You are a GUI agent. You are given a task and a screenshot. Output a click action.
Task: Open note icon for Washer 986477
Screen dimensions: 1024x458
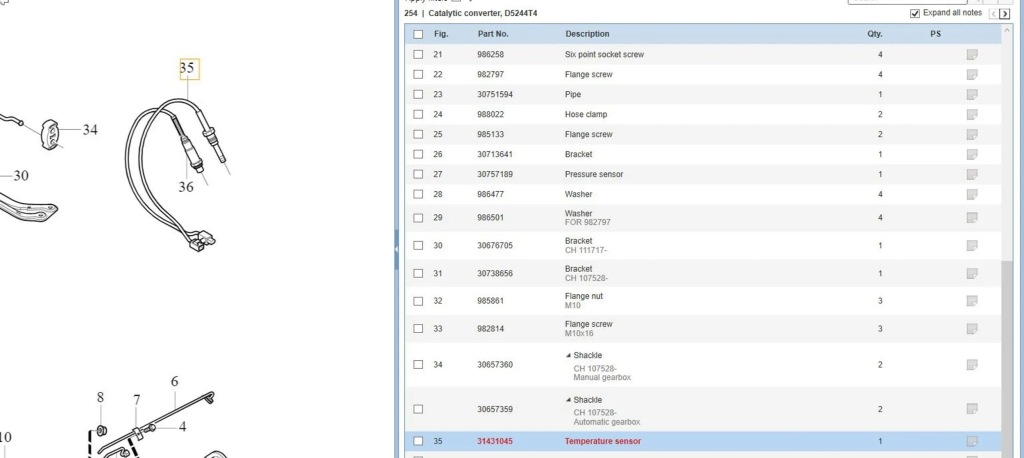pos(972,194)
